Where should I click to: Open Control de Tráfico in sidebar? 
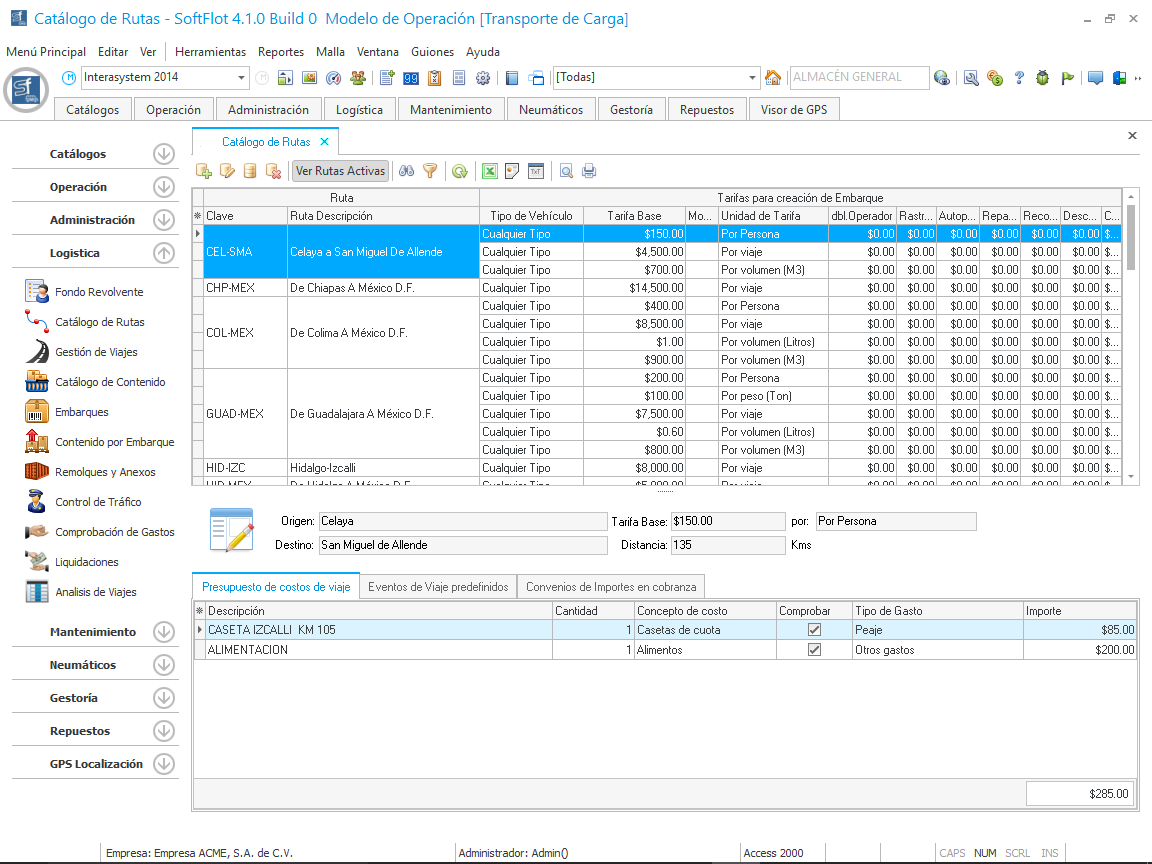98,502
